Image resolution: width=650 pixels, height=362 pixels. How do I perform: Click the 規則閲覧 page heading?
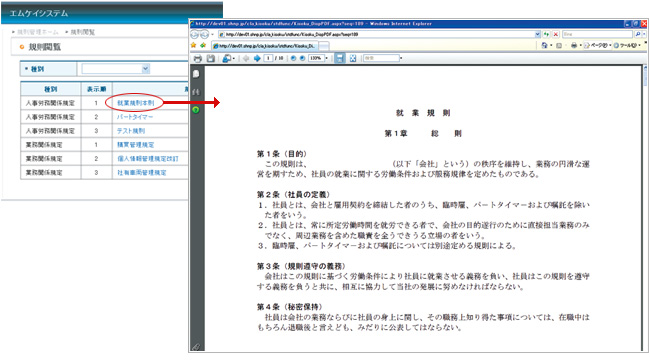tap(44, 47)
